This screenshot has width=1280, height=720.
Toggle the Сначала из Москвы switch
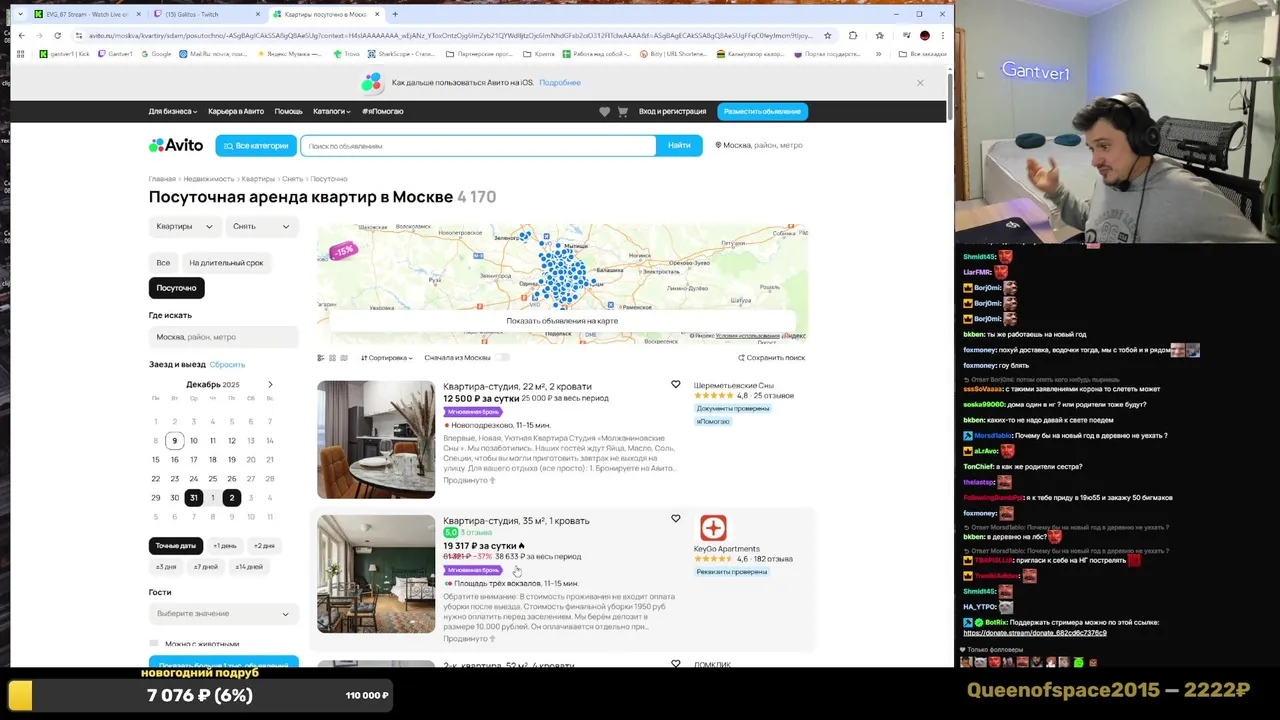501,357
